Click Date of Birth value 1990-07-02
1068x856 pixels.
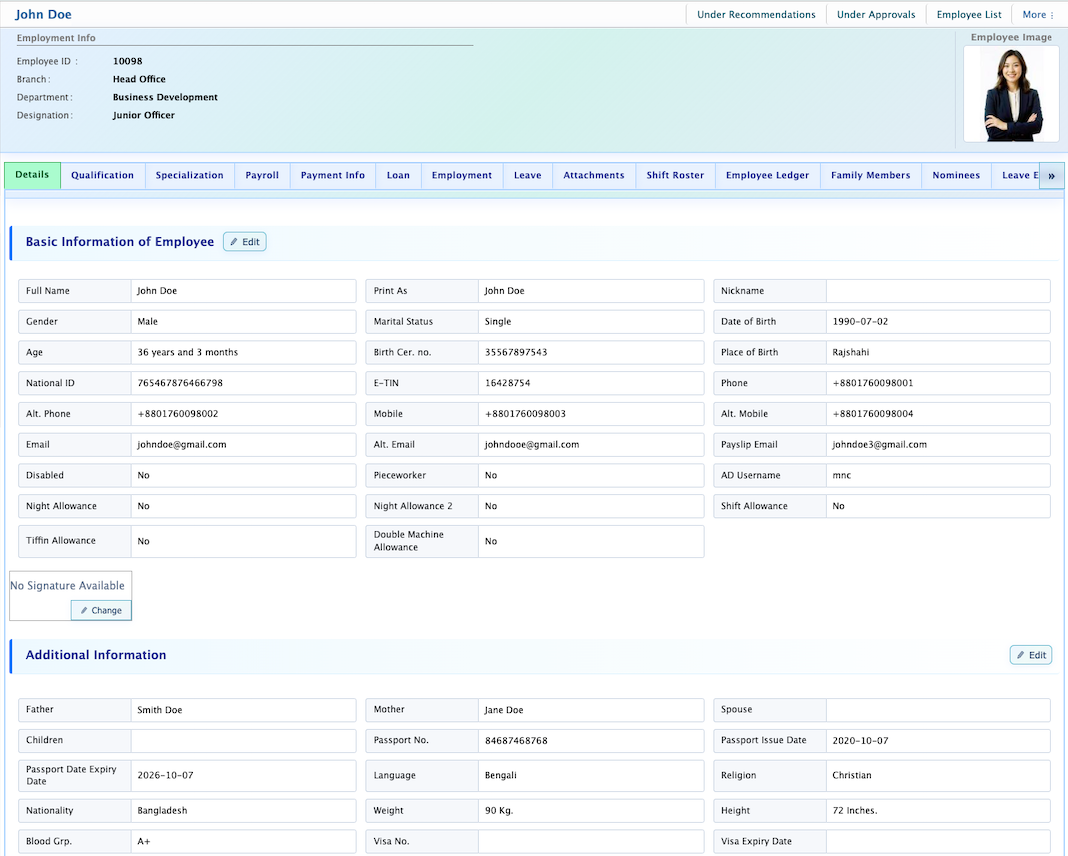click(x=860, y=321)
